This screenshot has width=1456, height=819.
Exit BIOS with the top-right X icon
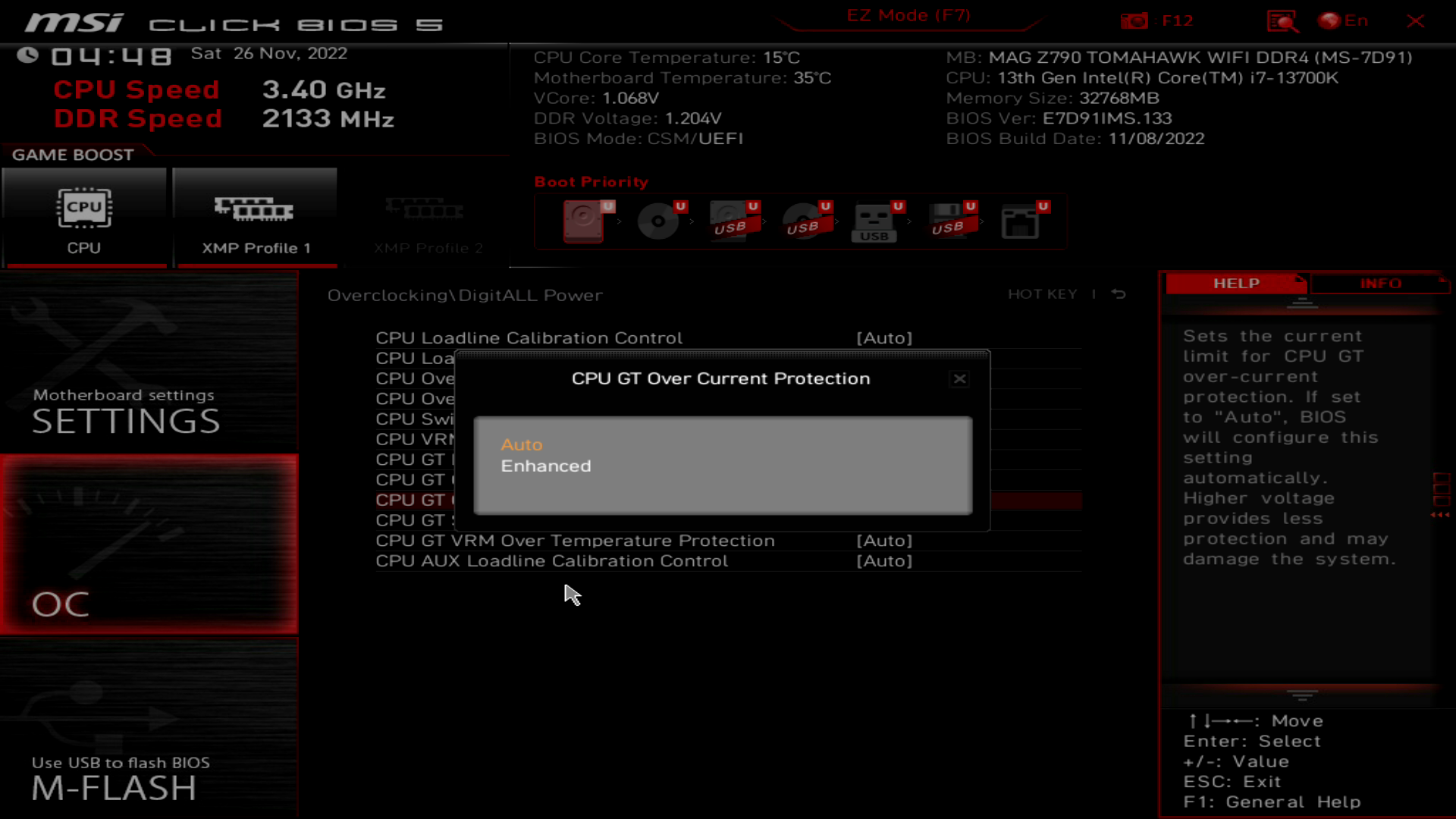(x=1415, y=20)
